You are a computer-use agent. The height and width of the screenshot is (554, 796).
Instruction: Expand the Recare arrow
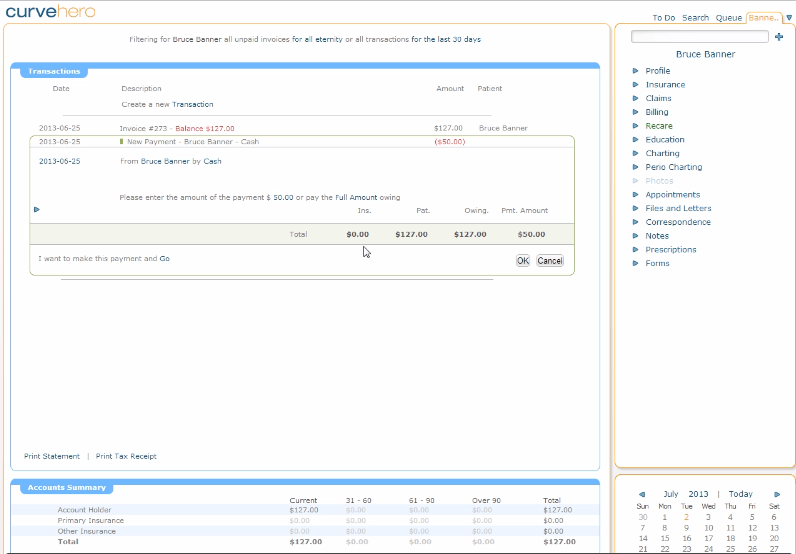tap(635, 125)
